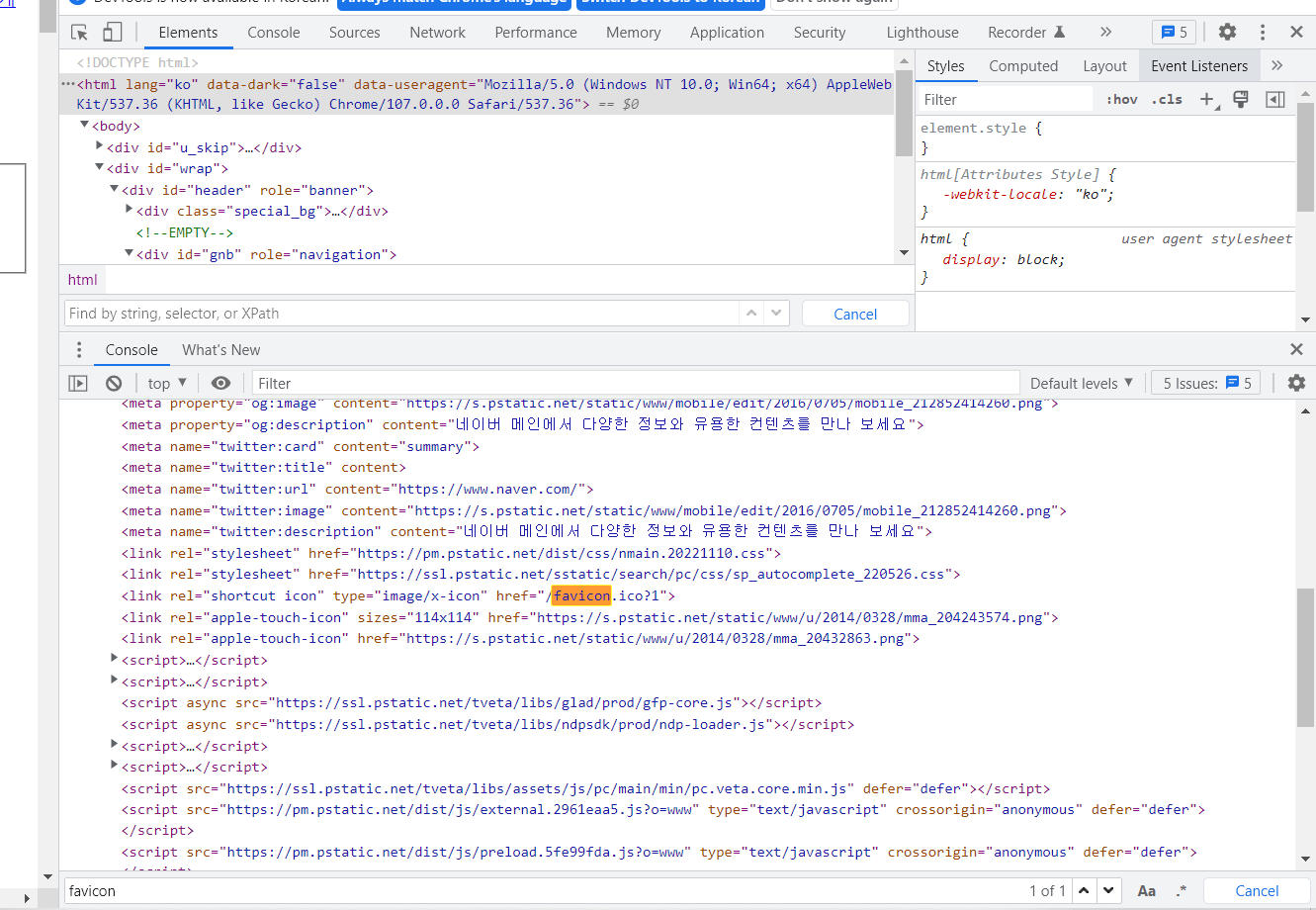Clear the console icon

[x=114, y=383]
